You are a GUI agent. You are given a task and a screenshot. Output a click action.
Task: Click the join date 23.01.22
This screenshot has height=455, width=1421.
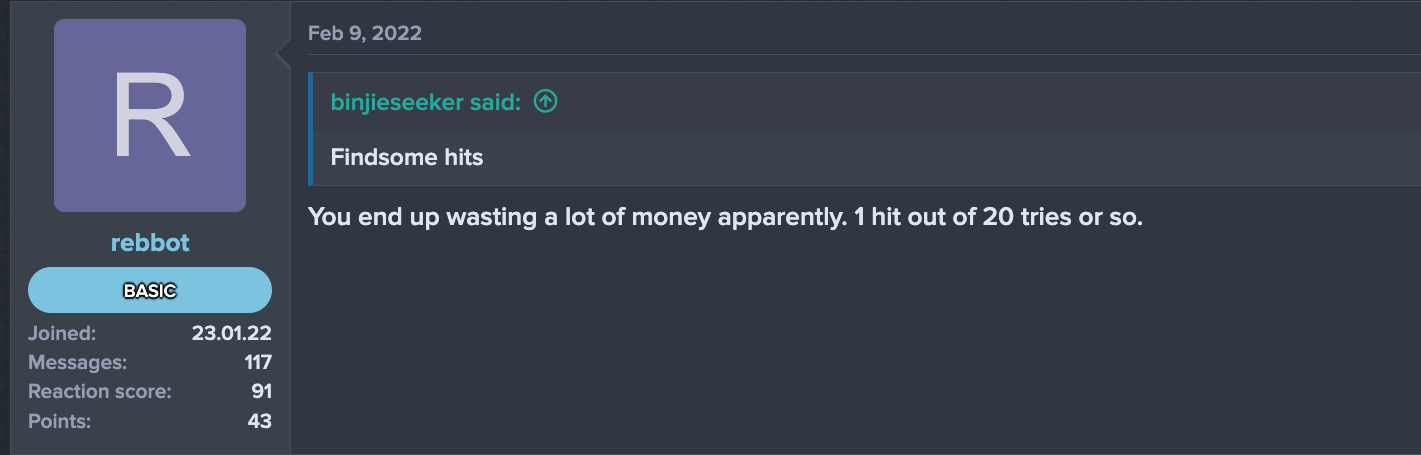tap(231, 333)
